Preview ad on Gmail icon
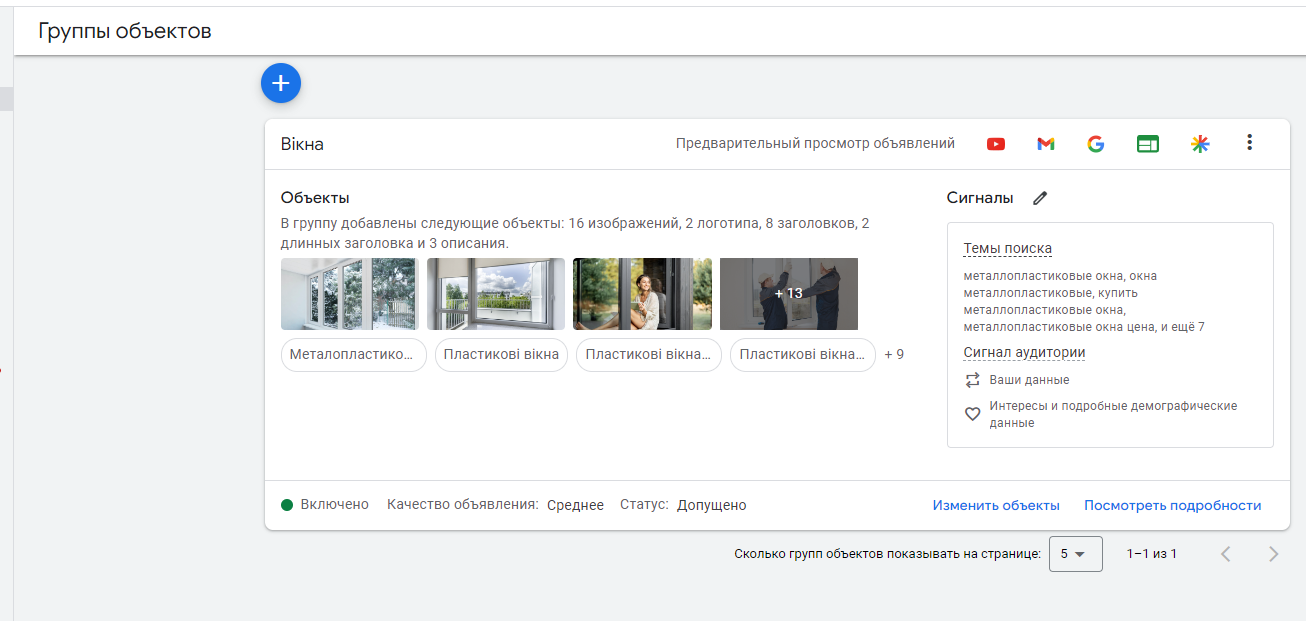The image size is (1306, 621). point(1046,144)
